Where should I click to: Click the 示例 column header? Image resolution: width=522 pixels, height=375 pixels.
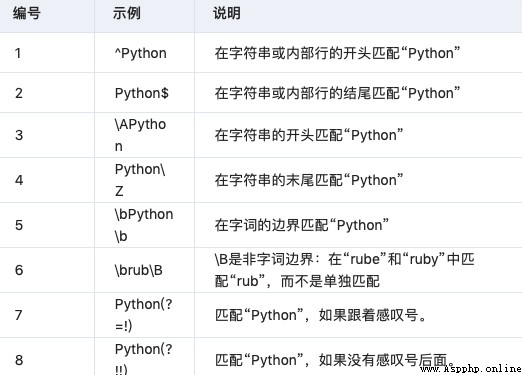coord(126,14)
